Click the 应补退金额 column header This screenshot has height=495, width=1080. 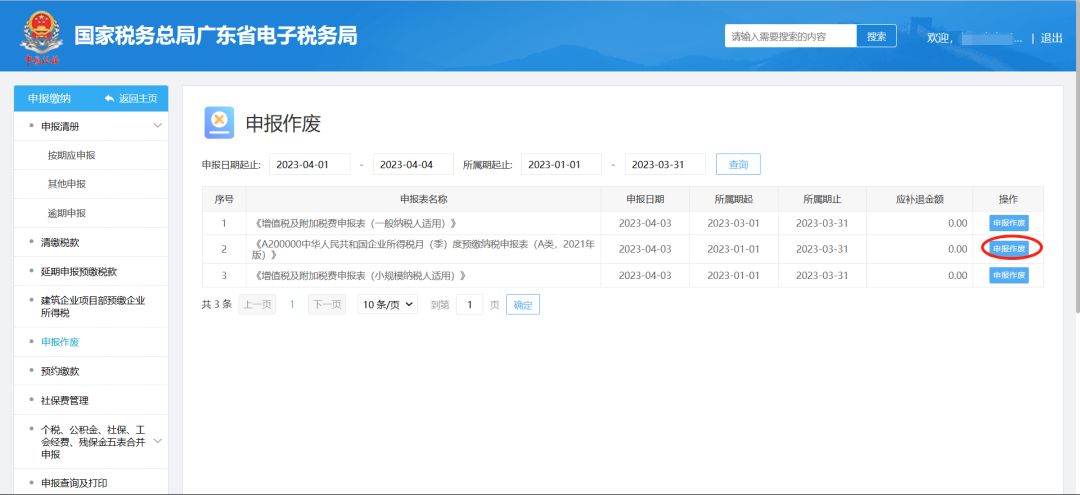pos(919,199)
